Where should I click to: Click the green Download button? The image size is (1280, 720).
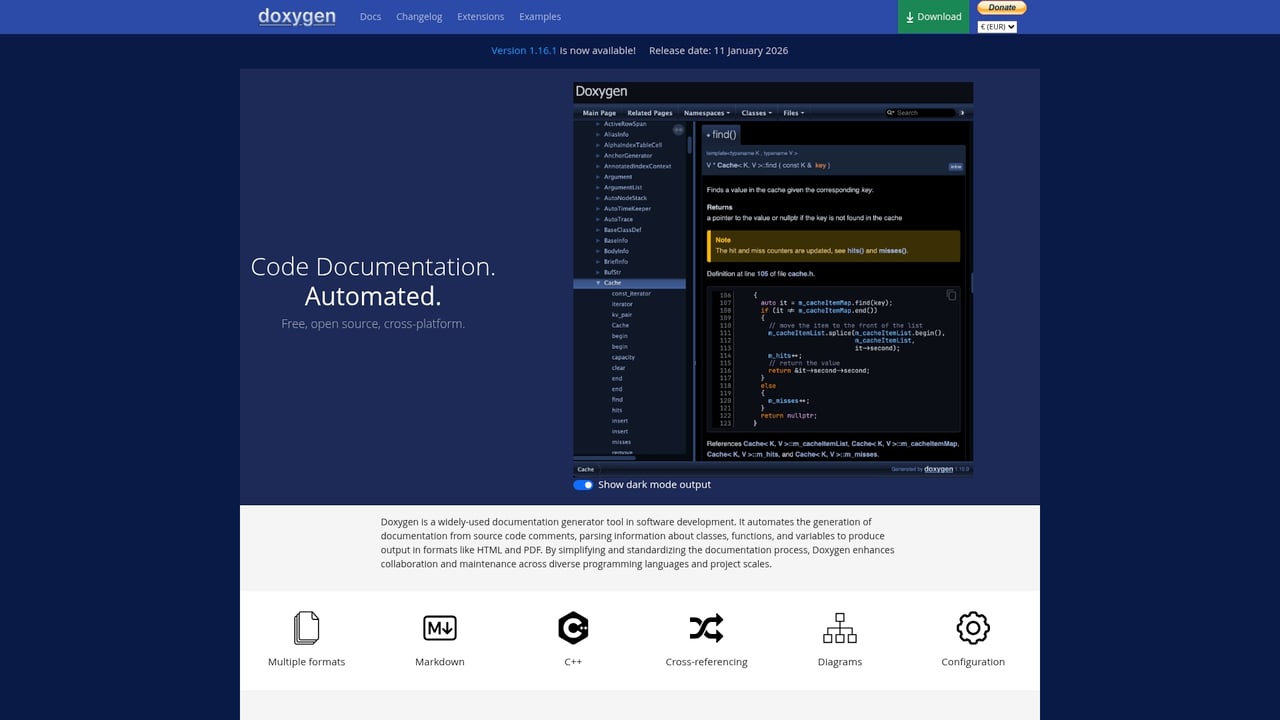(933, 17)
